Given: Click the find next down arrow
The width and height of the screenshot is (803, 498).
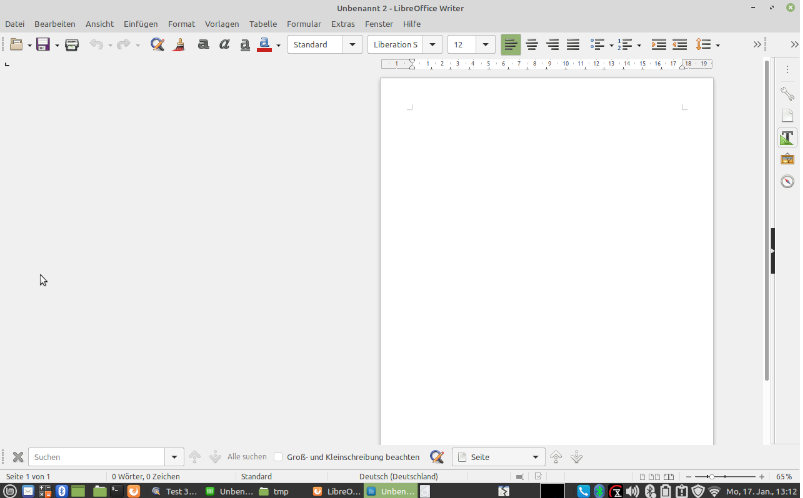Looking at the screenshot, I should tap(215, 456).
